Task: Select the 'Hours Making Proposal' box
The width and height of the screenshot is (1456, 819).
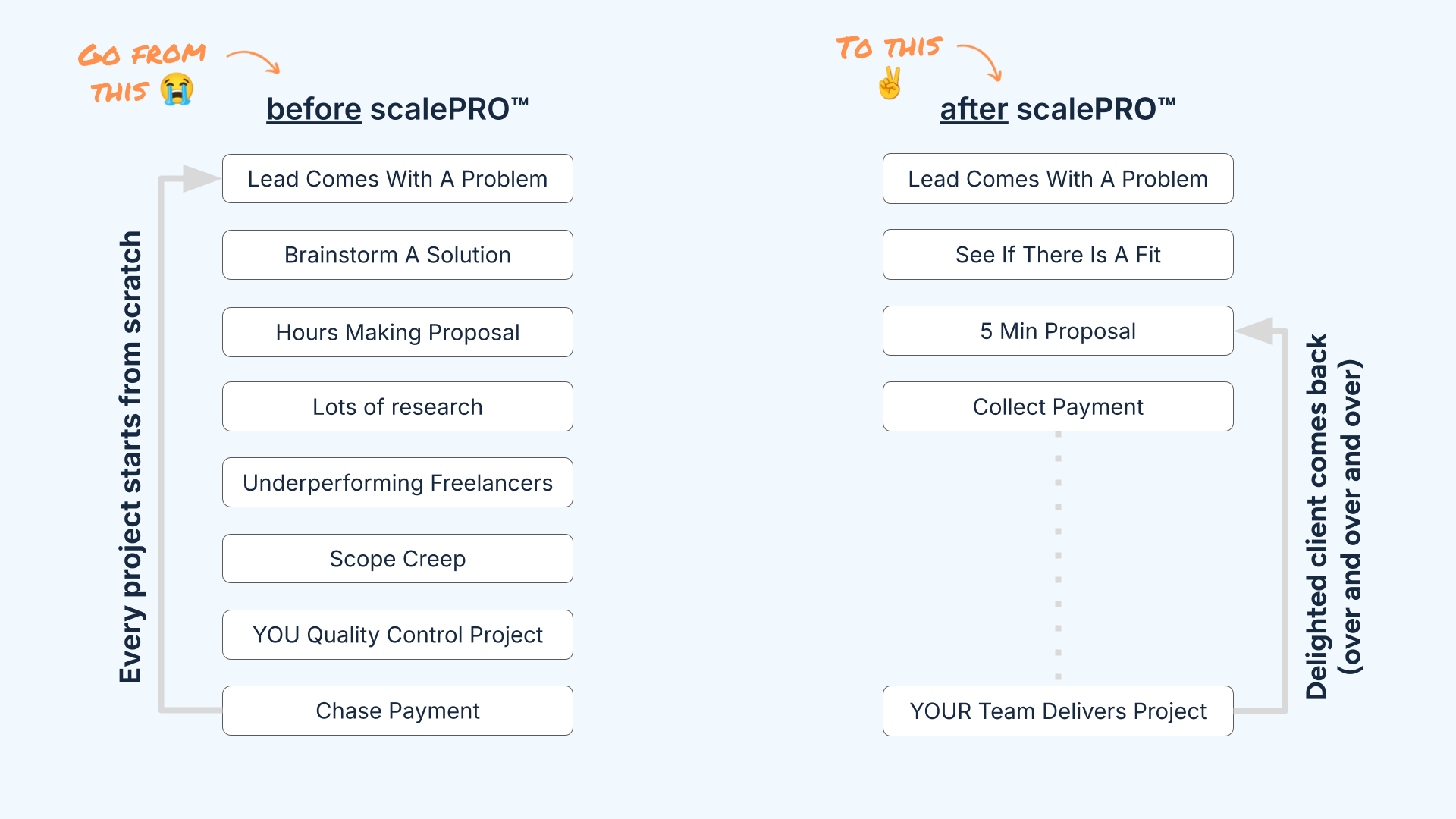Action: (397, 332)
